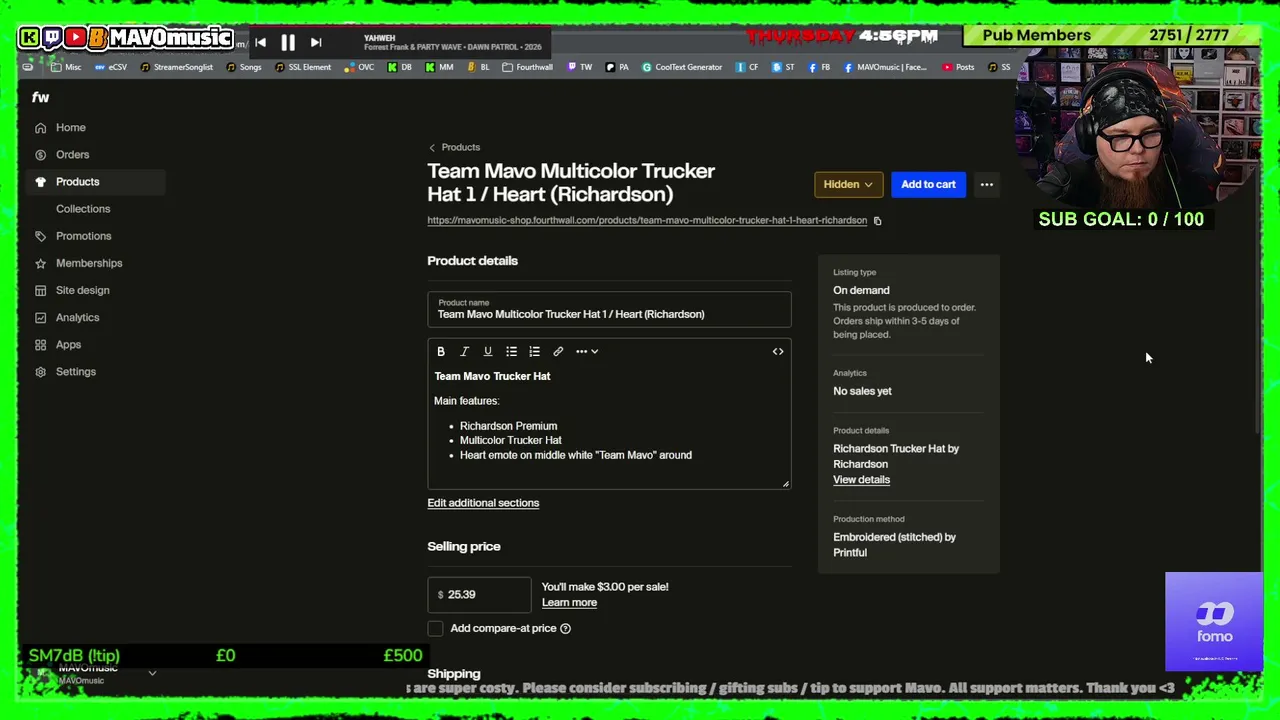
Task: Click View details under Product details
Action: 861,480
